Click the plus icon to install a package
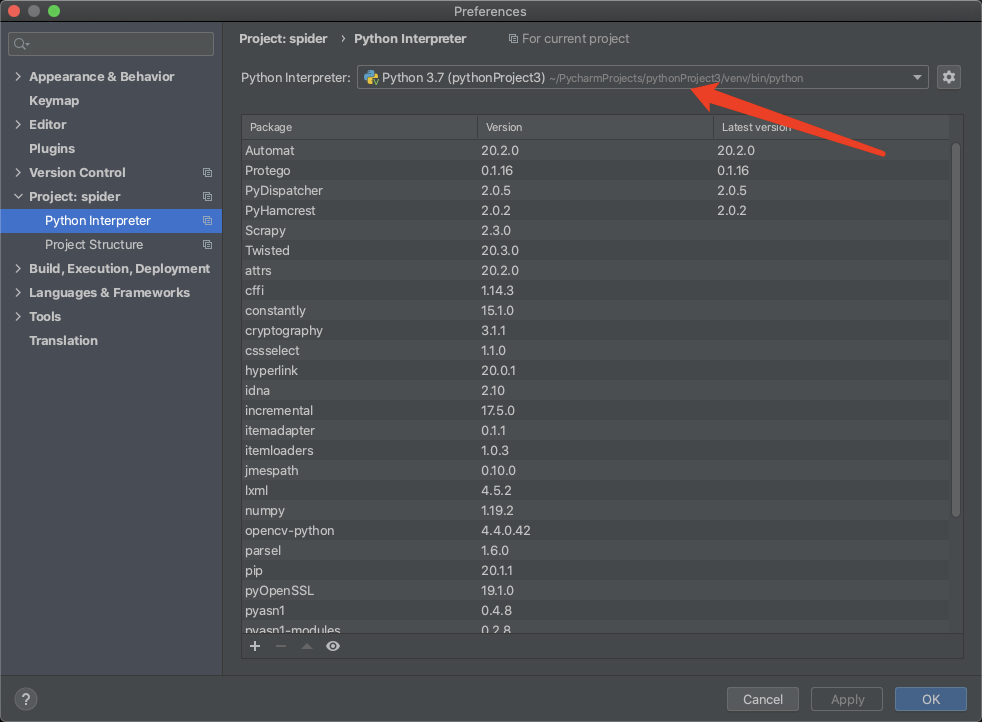The image size is (982, 722). click(255, 646)
